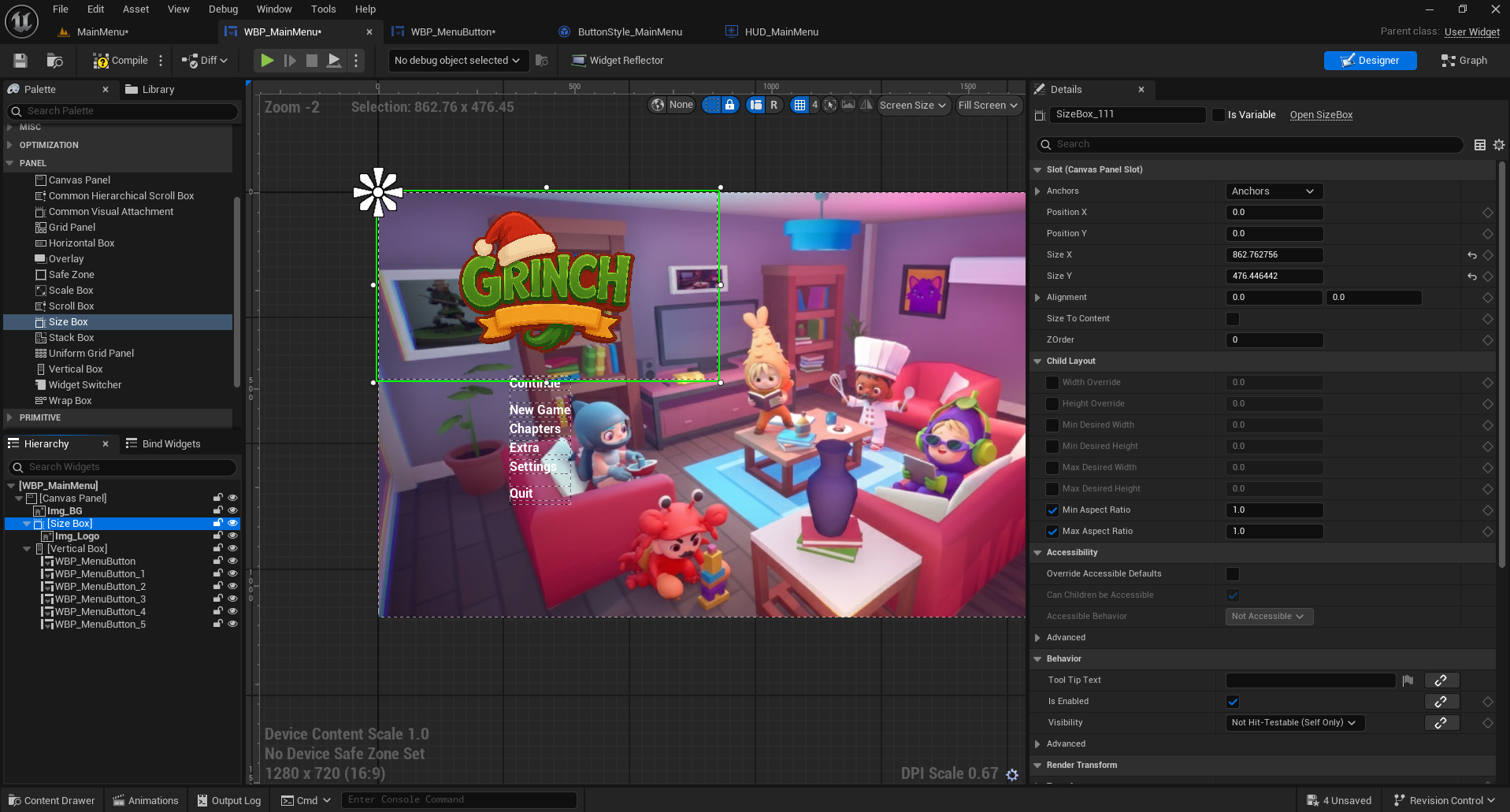Open the Screen Size dropdown
The width and height of the screenshot is (1510, 812).
click(x=913, y=106)
